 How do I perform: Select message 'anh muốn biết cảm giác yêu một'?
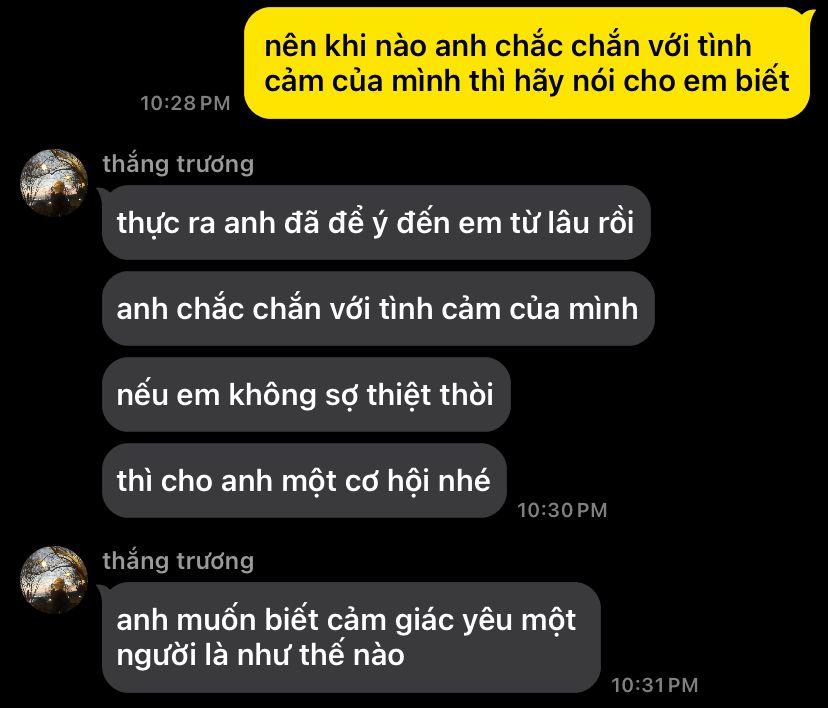tap(351, 637)
